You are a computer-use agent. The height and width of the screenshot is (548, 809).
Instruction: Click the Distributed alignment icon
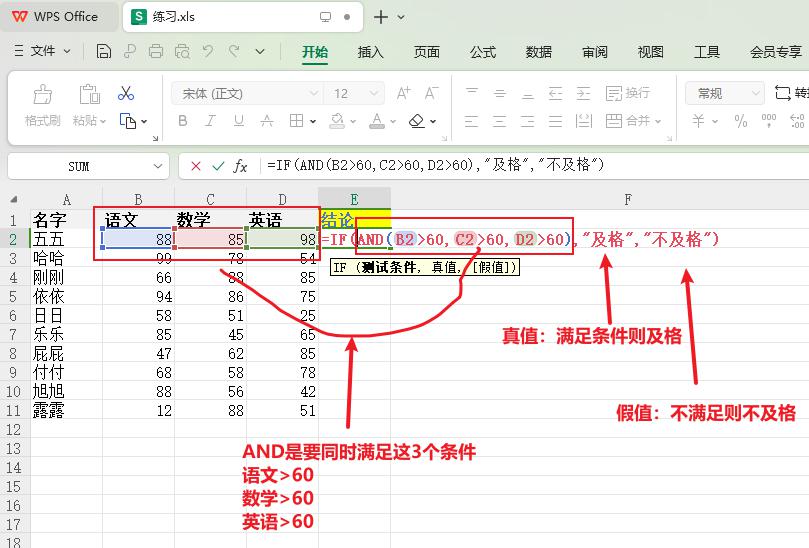point(584,121)
